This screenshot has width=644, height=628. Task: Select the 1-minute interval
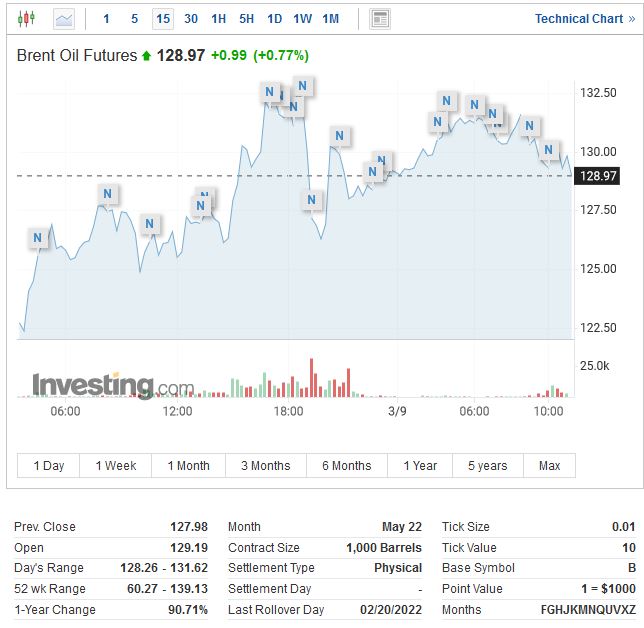(107, 18)
